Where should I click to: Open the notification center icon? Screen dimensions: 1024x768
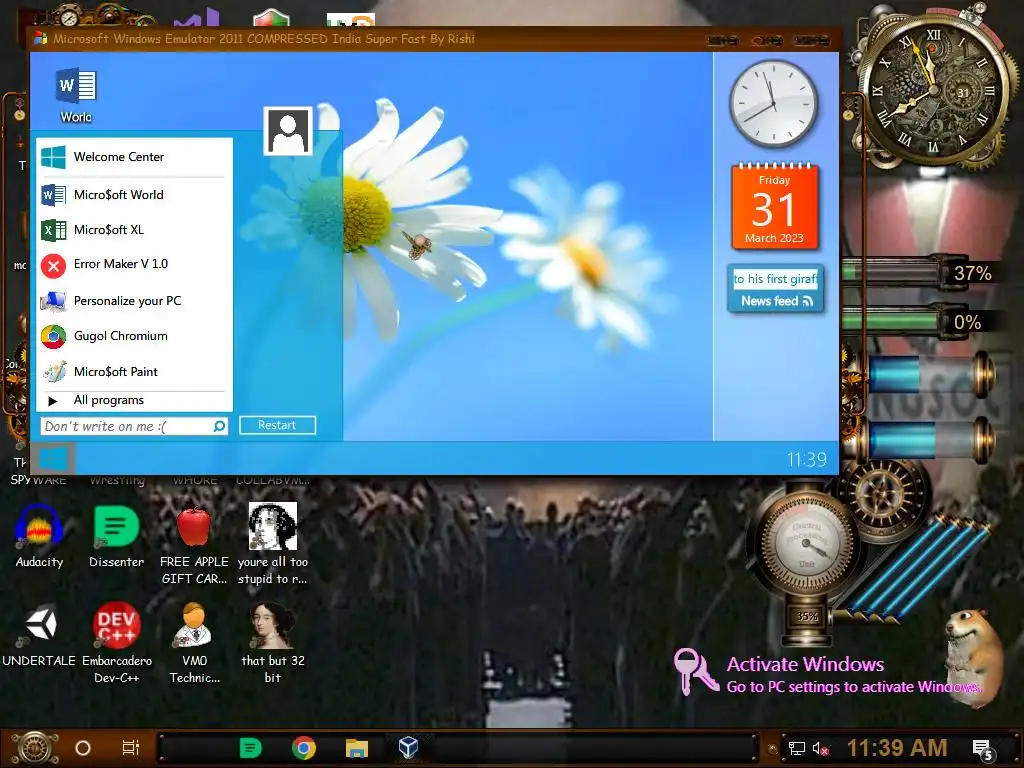[x=983, y=750]
